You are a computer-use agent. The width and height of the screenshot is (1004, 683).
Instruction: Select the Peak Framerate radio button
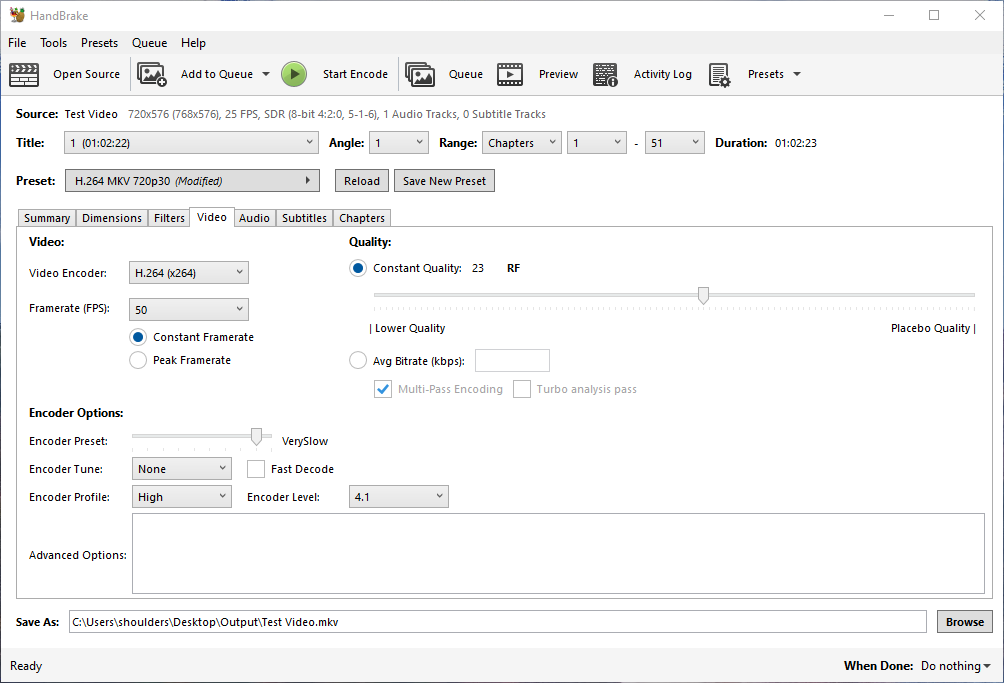click(x=138, y=360)
